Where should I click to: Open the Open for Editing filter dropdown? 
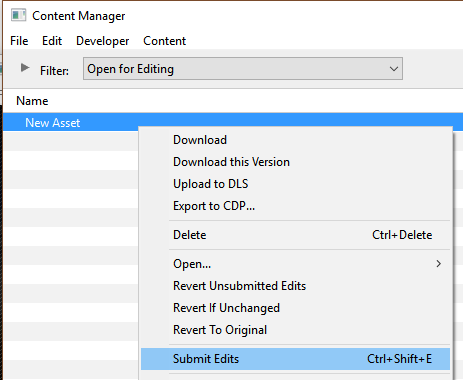[243, 69]
